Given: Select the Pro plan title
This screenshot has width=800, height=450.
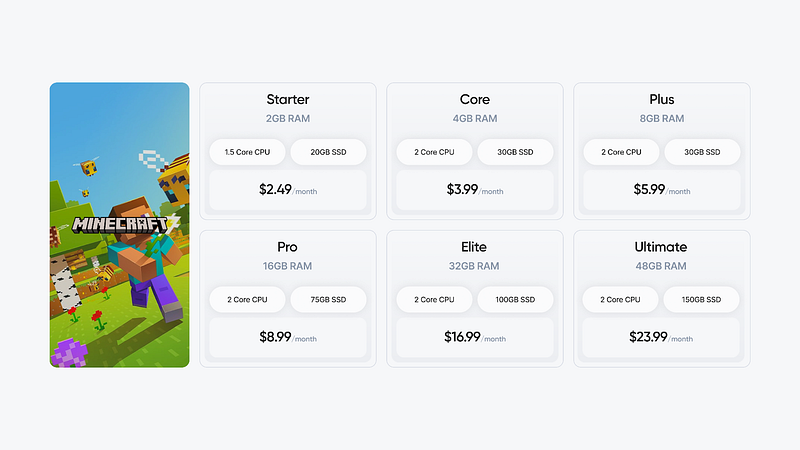Looking at the screenshot, I should (288, 247).
